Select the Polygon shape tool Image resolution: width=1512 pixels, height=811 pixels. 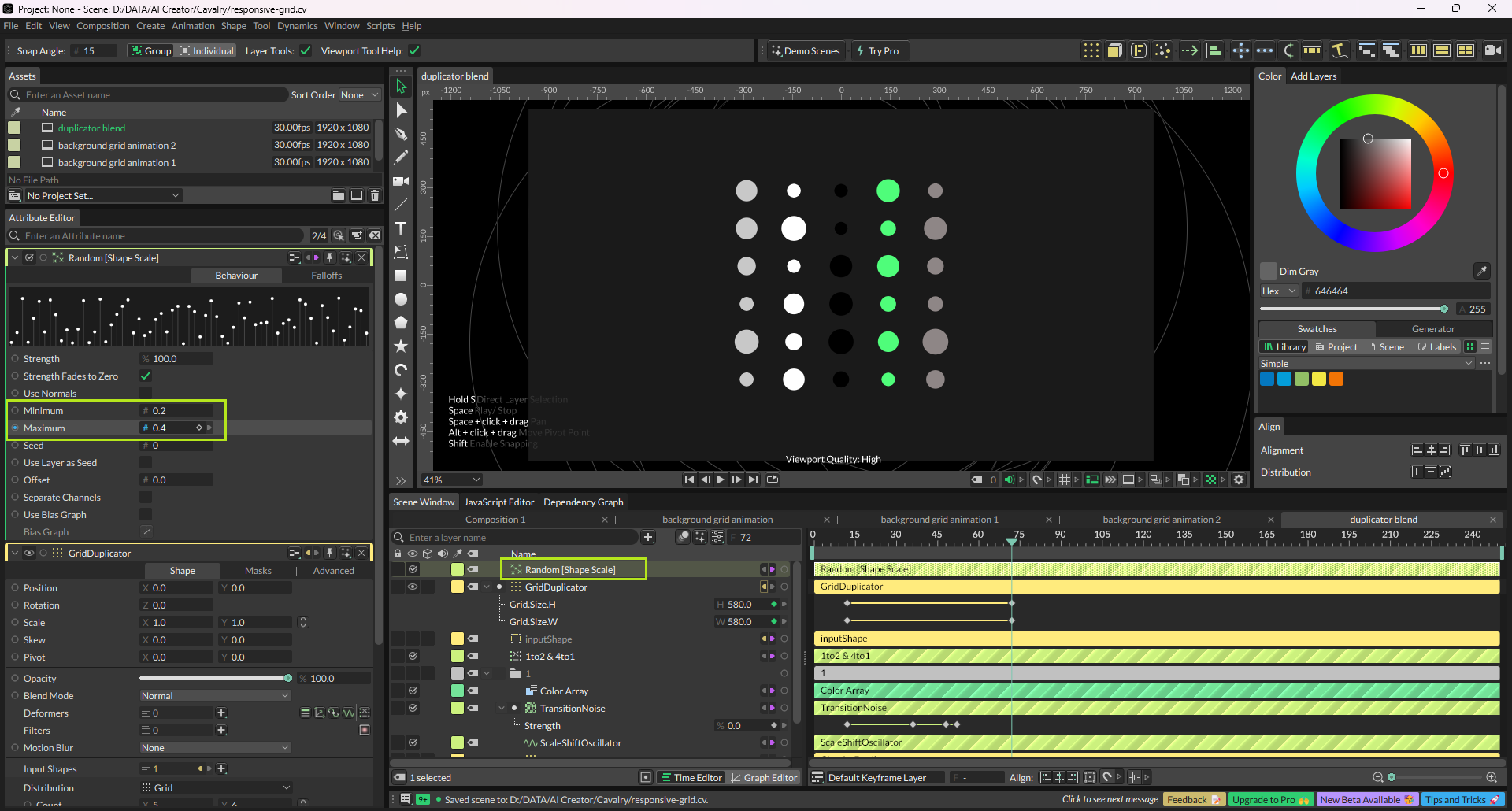[401, 322]
